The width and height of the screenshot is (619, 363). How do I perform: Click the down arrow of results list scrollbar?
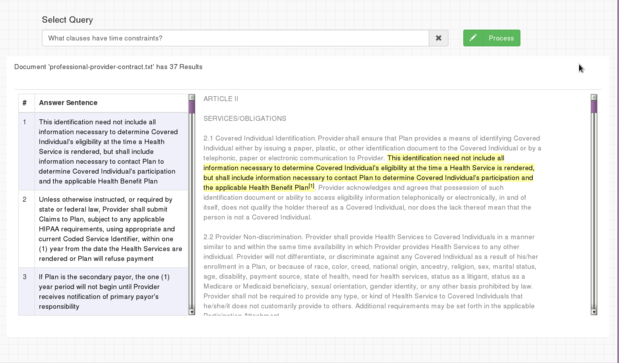pyautogui.click(x=192, y=312)
